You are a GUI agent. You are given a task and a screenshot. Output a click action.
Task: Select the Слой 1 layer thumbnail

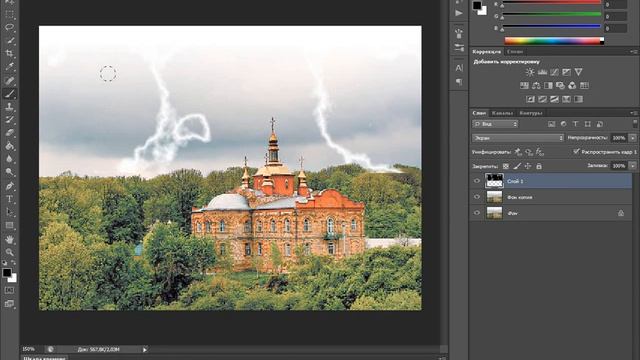click(x=494, y=181)
